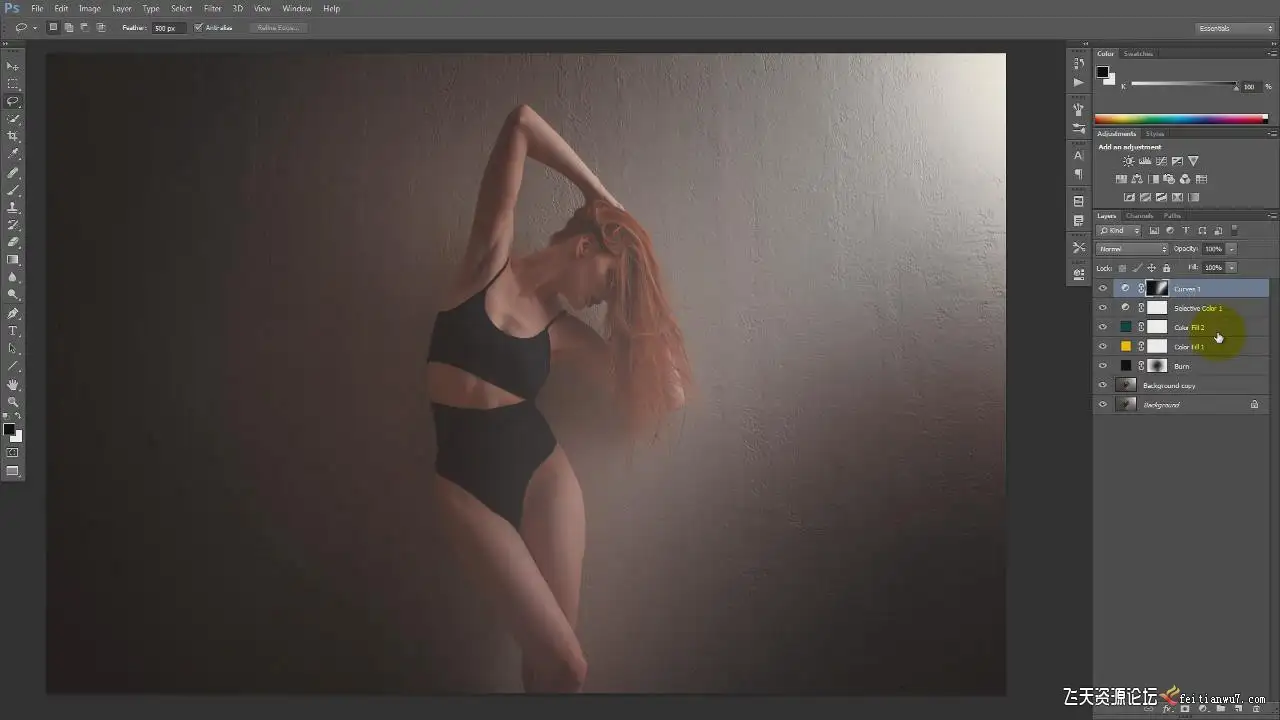This screenshot has width=1280, height=720.
Task: Open the layer blend mode dropdown
Action: (x=1132, y=249)
